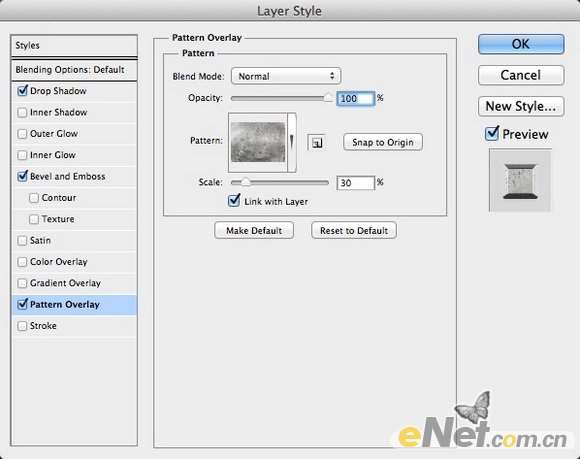The width and height of the screenshot is (580, 459).
Task: Click the pattern texture thumbnail swatch
Action: point(258,142)
